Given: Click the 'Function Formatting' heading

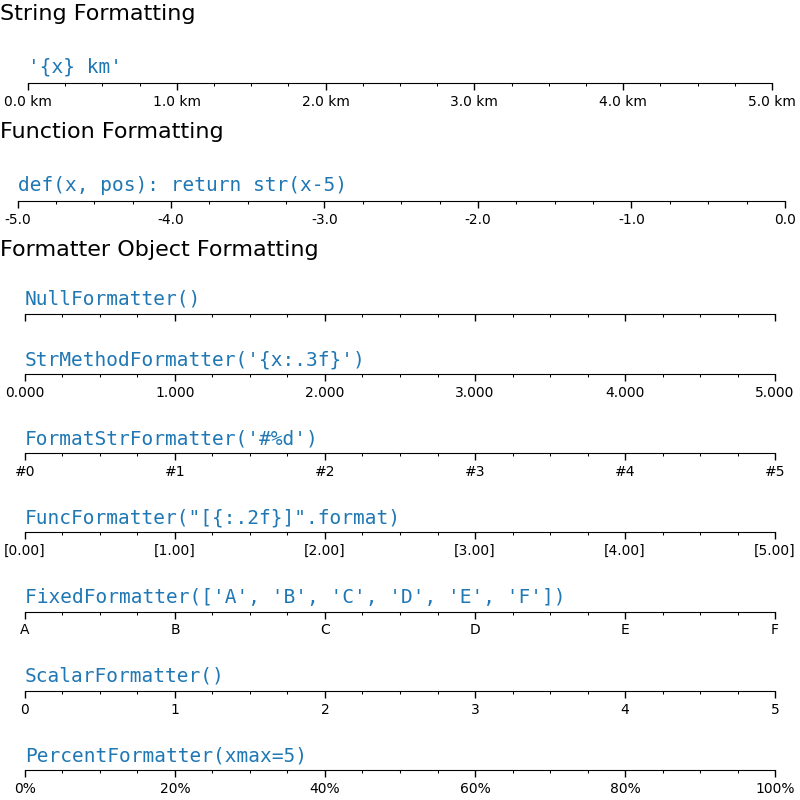Looking at the screenshot, I should click(111, 132).
